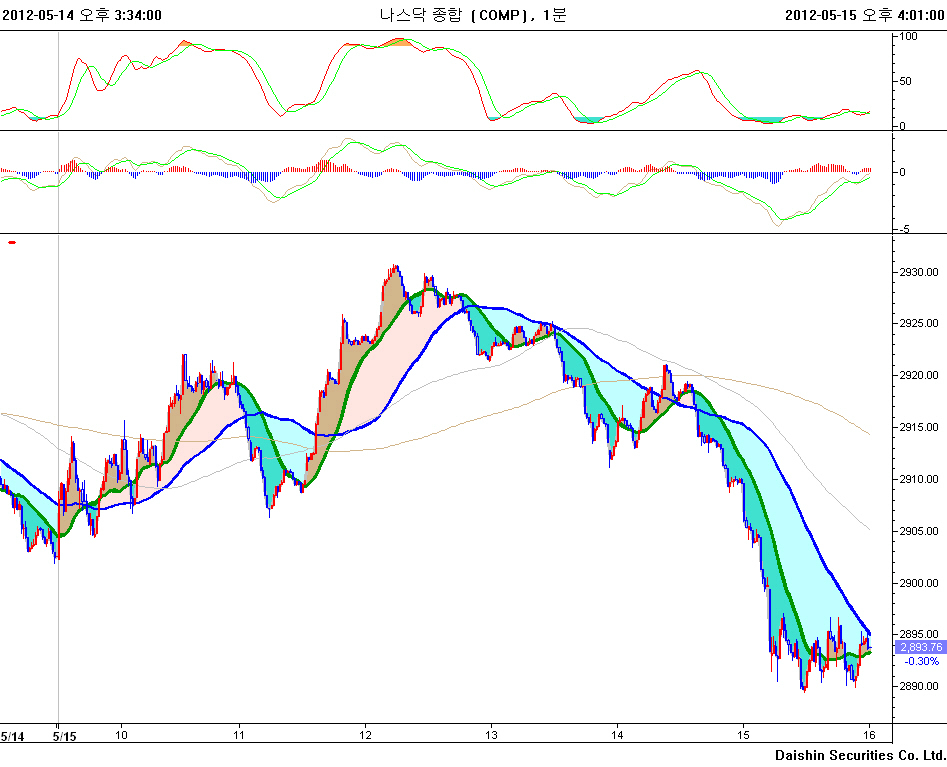Click the 10 hour label on time axis
Image resolution: width=947 pixels, height=767 pixels.
(x=122, y=734)
